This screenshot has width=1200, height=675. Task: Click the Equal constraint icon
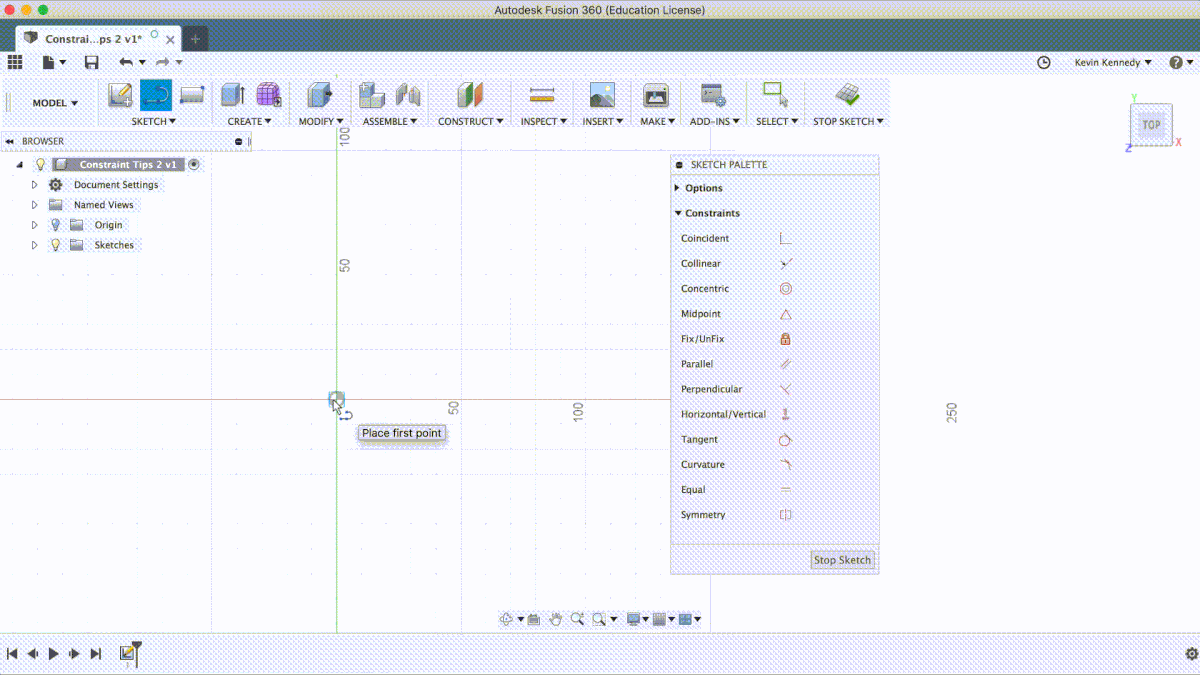(785, 490)
